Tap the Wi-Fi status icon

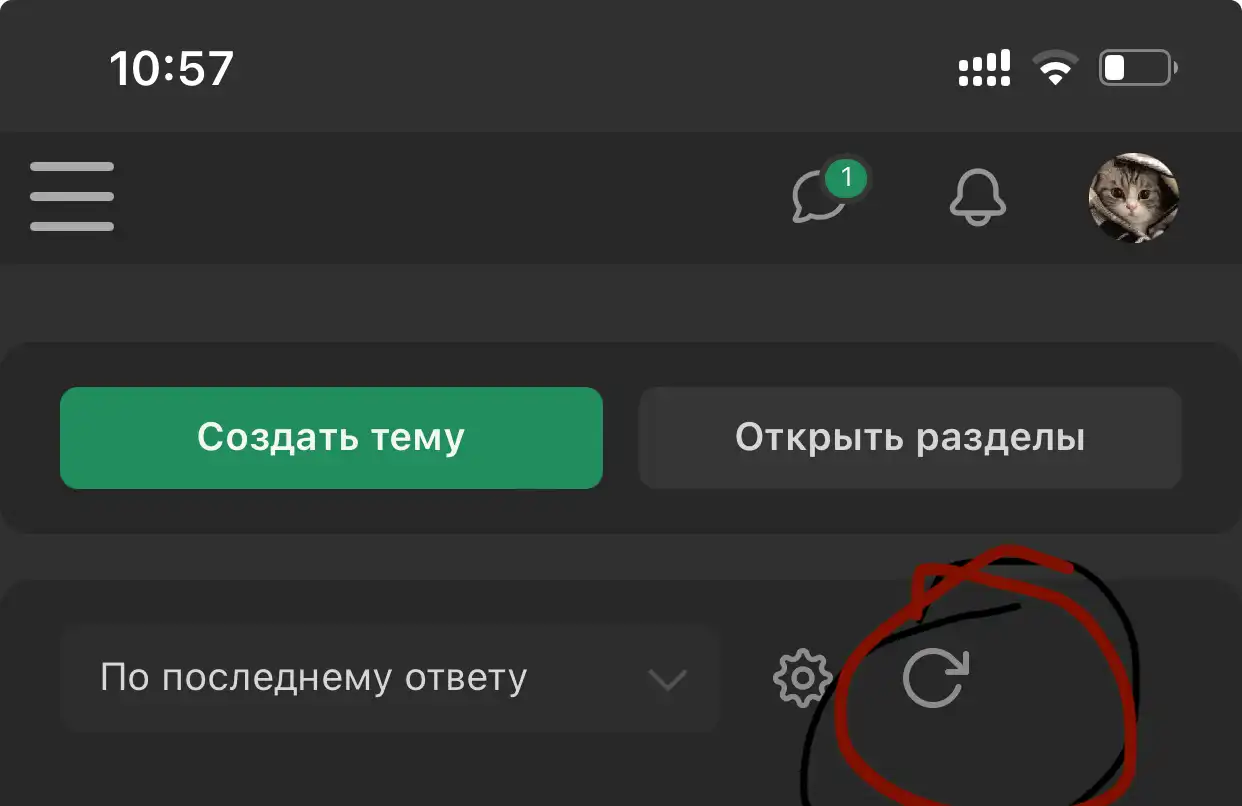[1055, 69]
